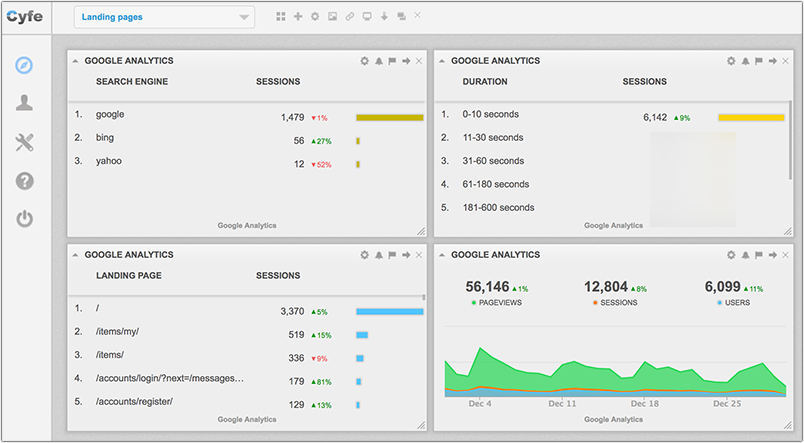Toggle the Users series legend

tap(734, 303)
